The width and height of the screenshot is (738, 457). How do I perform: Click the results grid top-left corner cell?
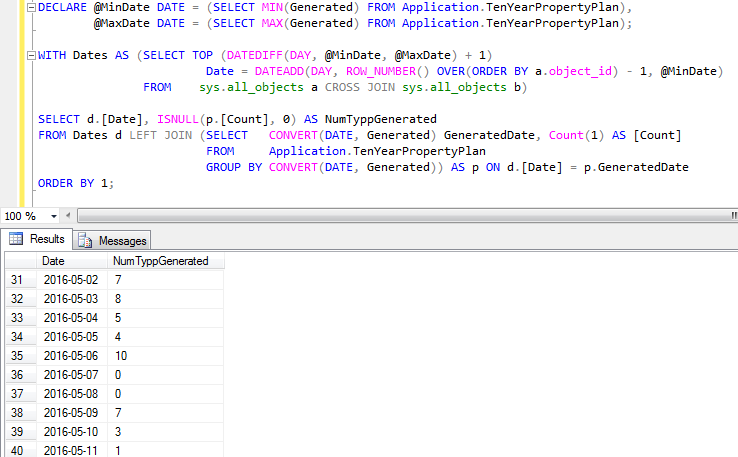pos(21,261)
